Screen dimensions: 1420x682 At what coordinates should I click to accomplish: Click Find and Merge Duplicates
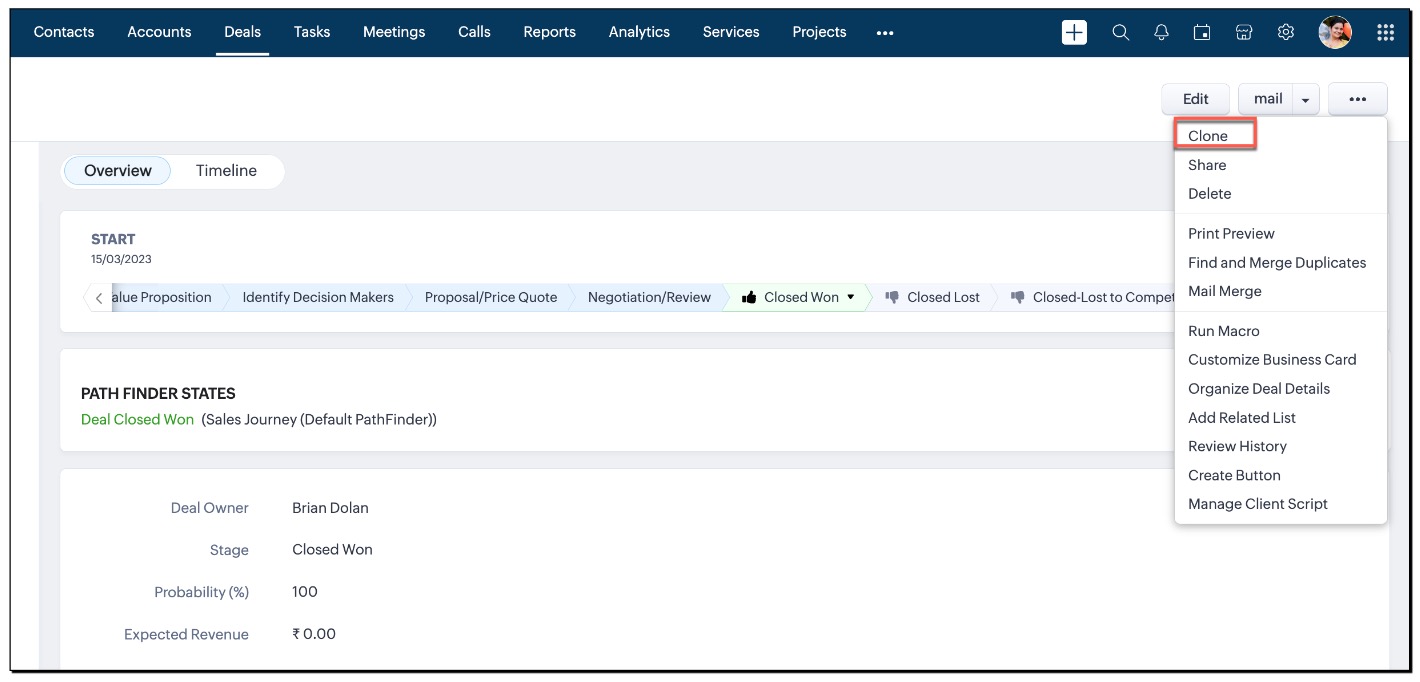pos(1277,262)
